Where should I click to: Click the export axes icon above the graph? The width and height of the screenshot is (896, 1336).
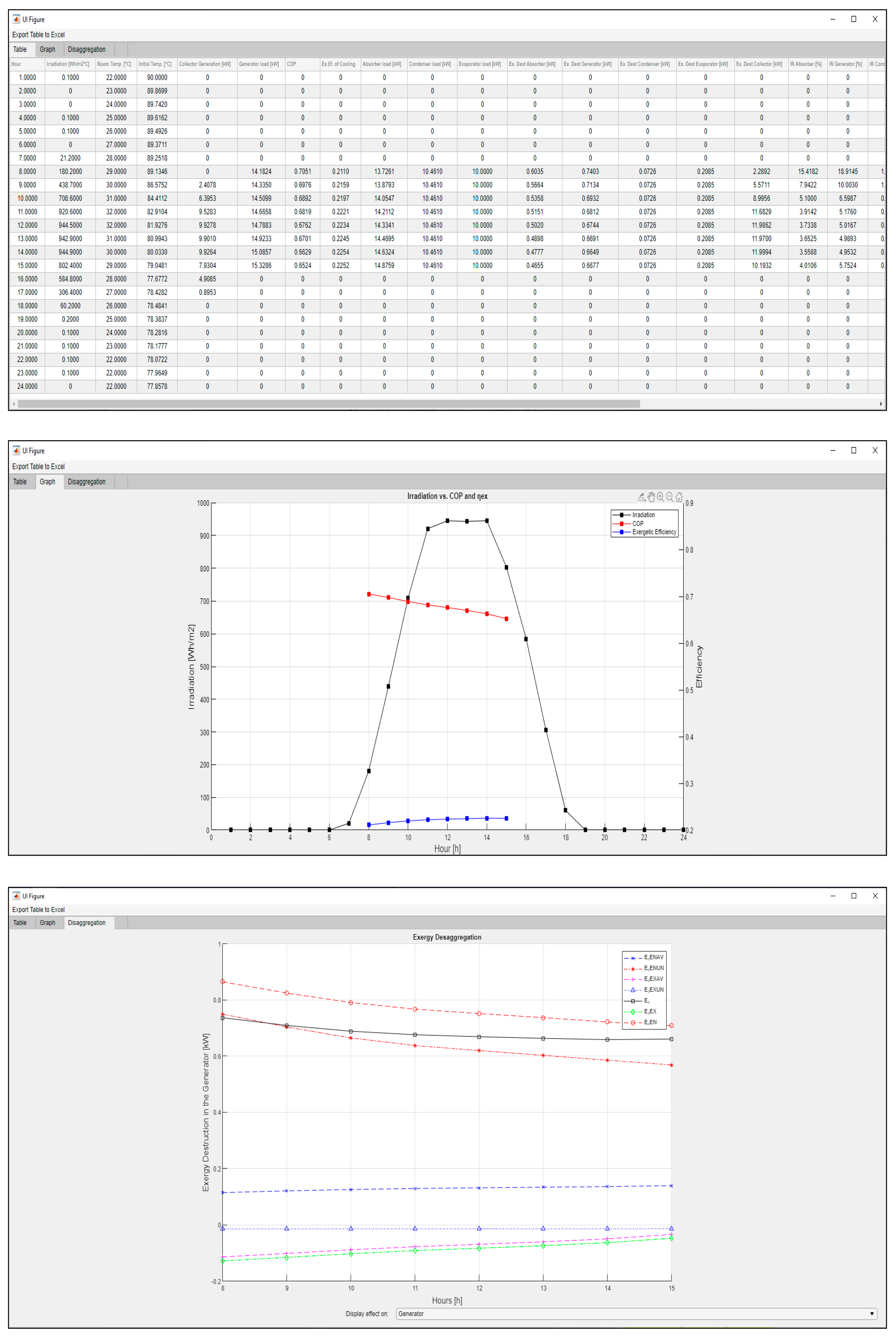[x=642, y=497]
